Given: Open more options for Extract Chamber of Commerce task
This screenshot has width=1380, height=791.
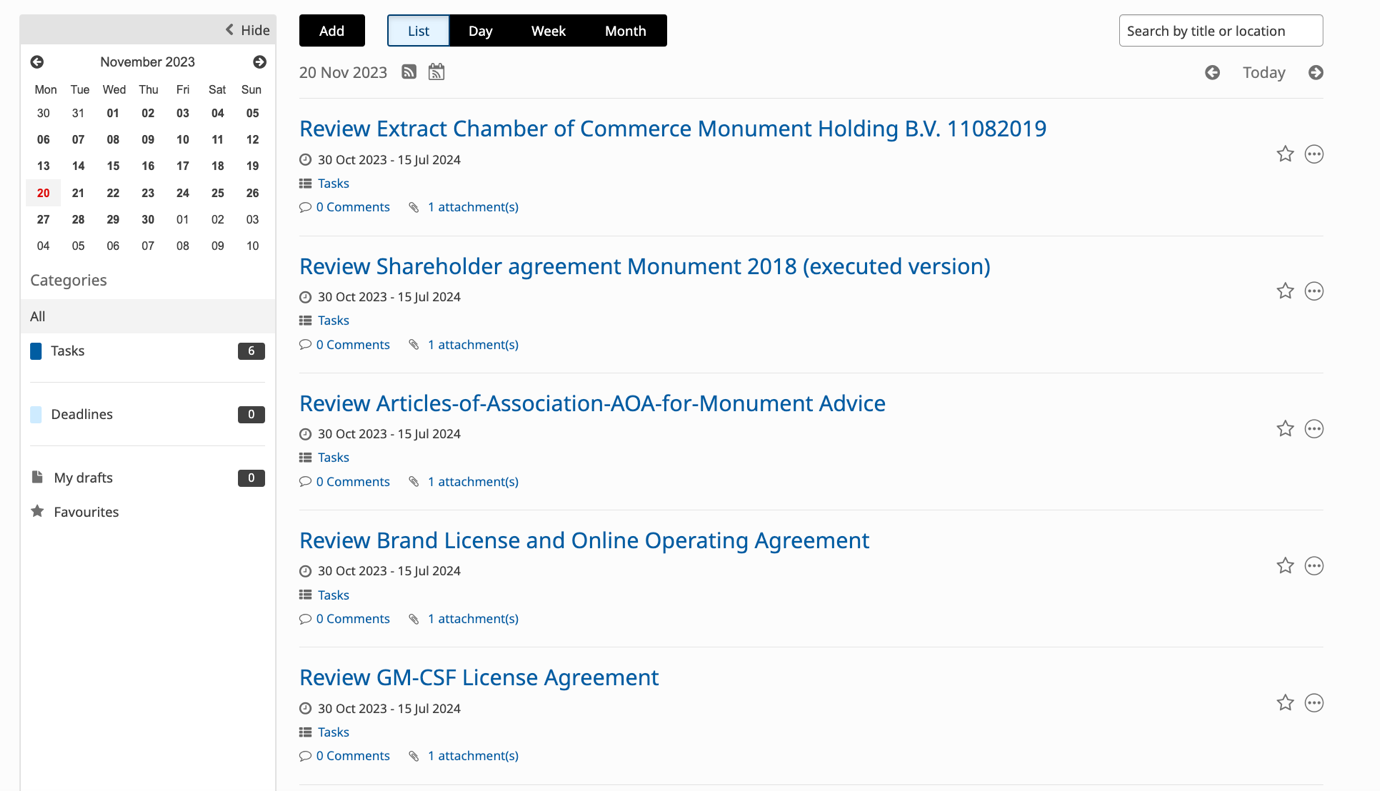Looking at the screenshot, I should coord(1314,154).
